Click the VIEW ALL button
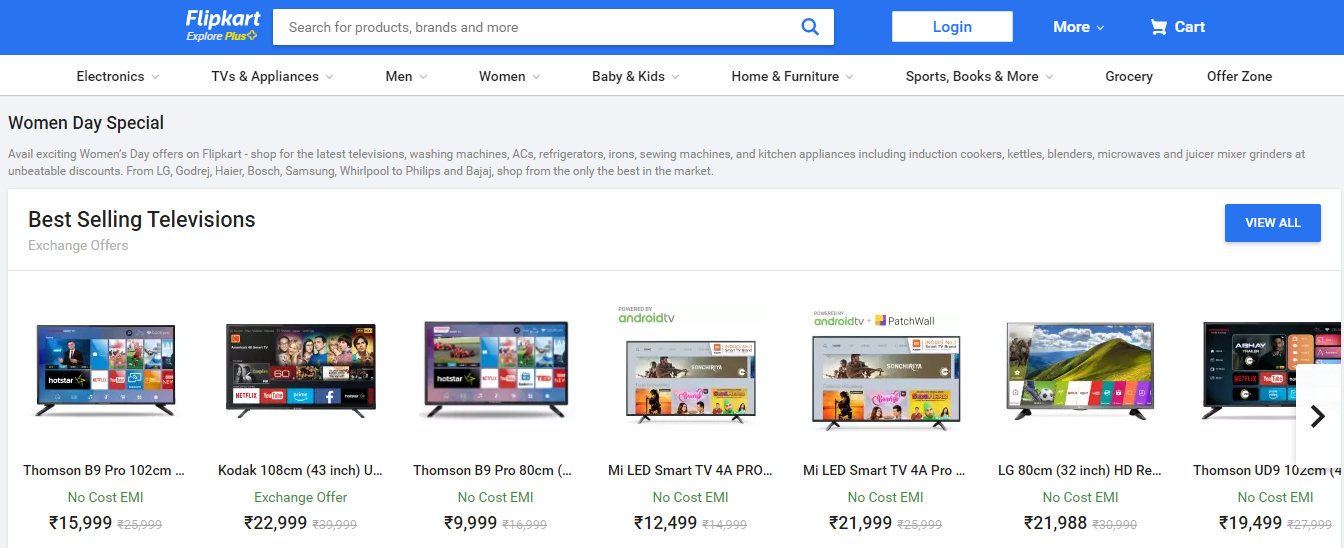The height and width of the screenshot is (548, 1344). 1272,223
